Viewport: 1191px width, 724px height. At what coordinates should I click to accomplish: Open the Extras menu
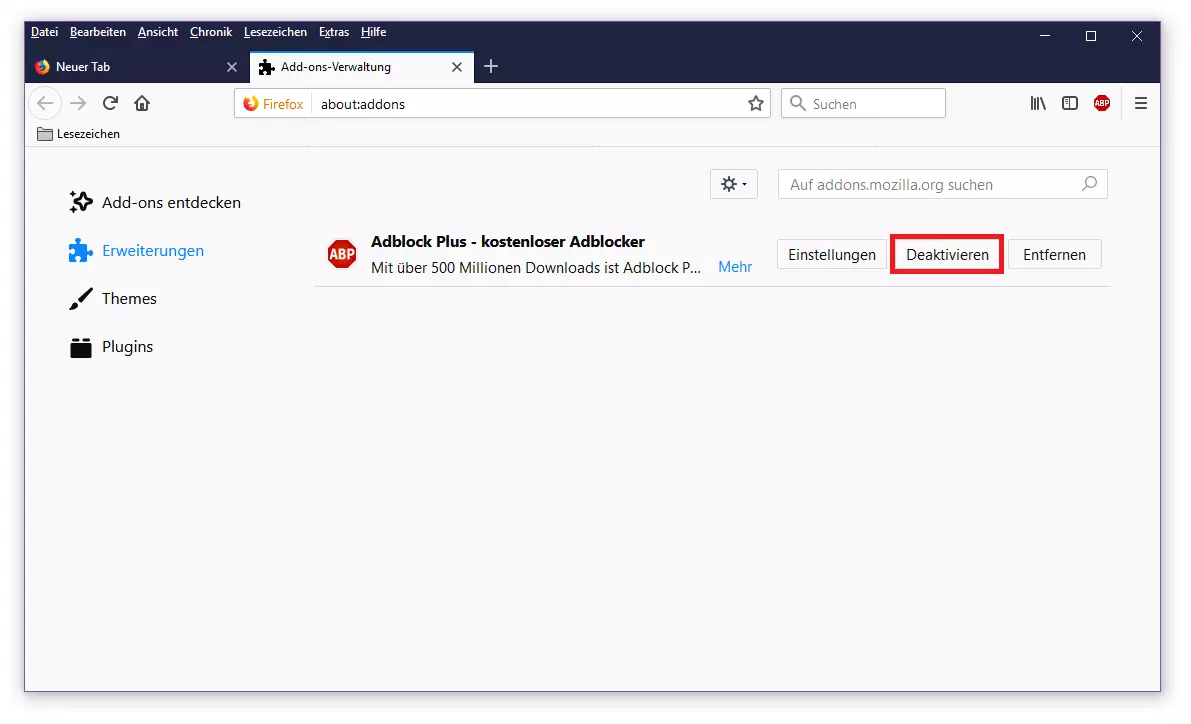333,32
